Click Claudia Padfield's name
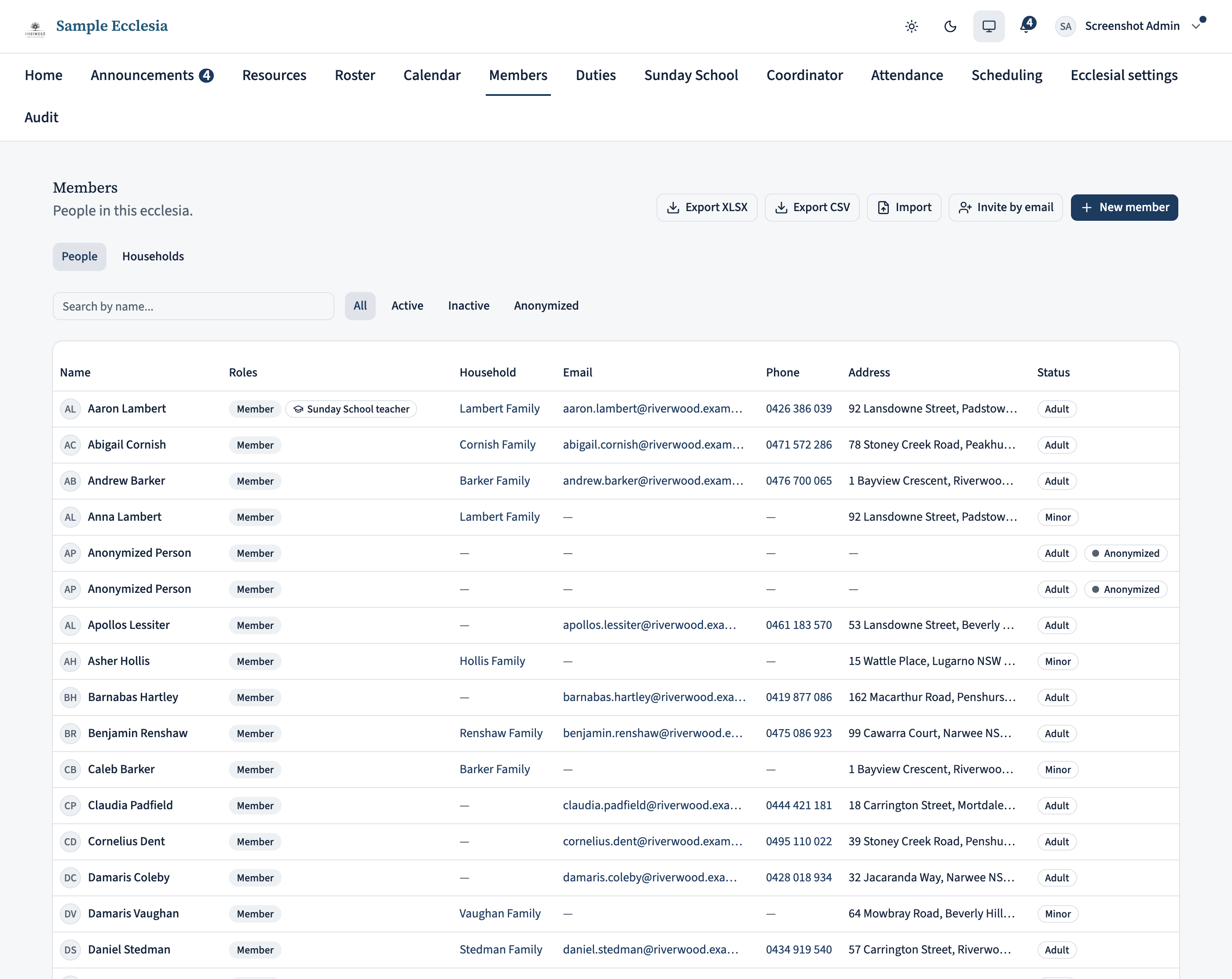Image resolution: width=1232 pixels, height=979 pixels. (x=130, y=805)
